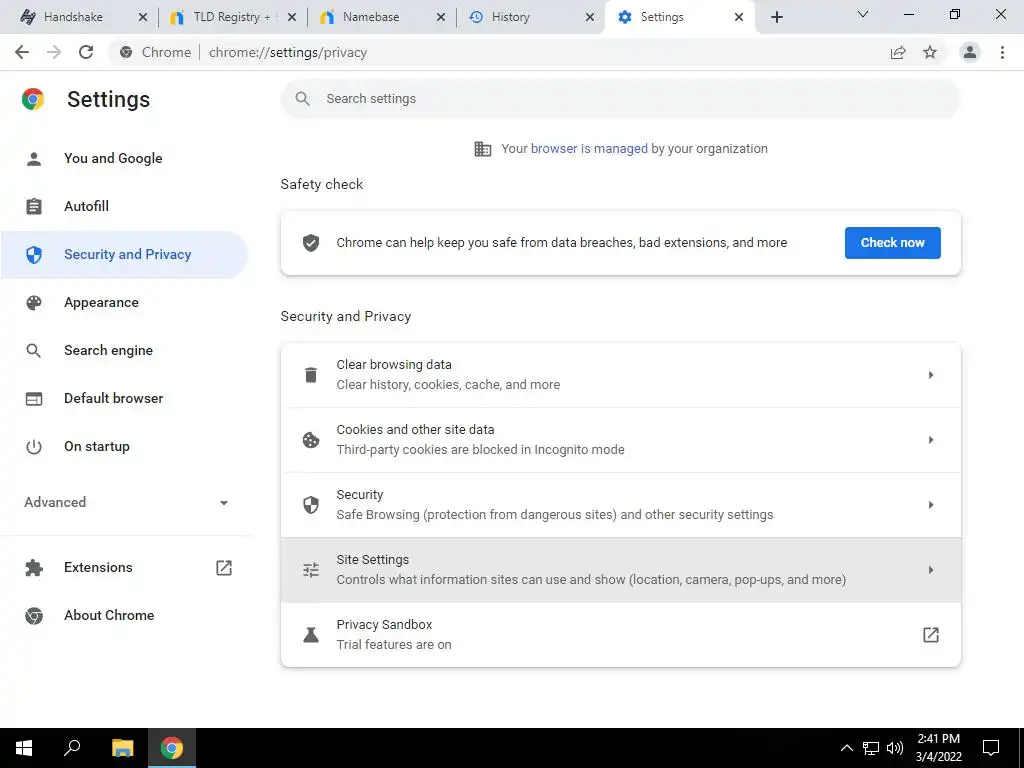Image resolution: width=1024 pixels, height=768 pixels.
Task: Open the profile avatar menu
Action: (x=970, y=52)
